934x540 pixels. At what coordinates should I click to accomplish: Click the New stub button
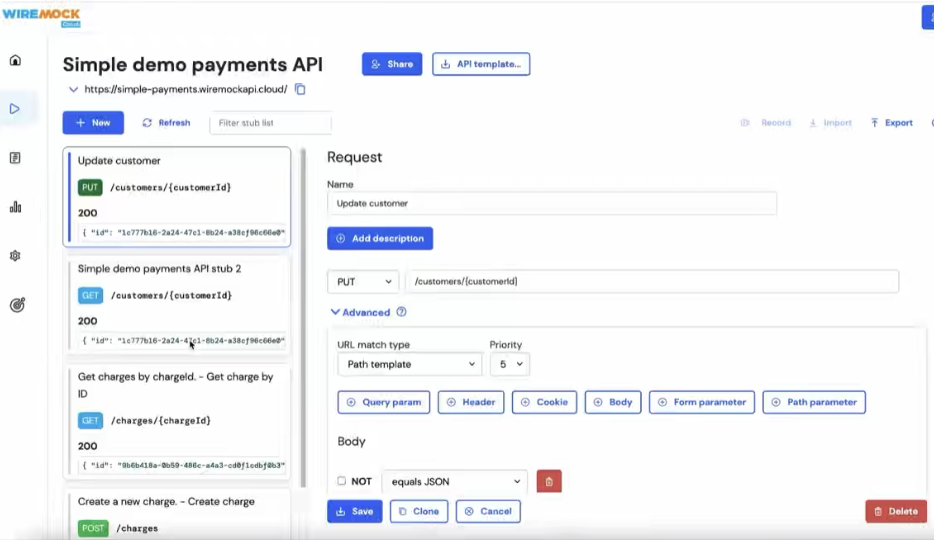click(93, 123)
